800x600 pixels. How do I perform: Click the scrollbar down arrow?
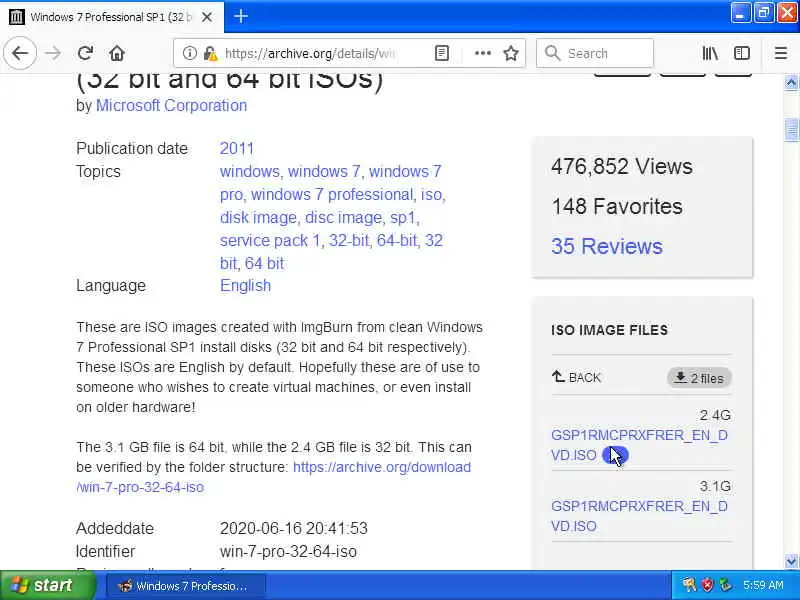791,562
